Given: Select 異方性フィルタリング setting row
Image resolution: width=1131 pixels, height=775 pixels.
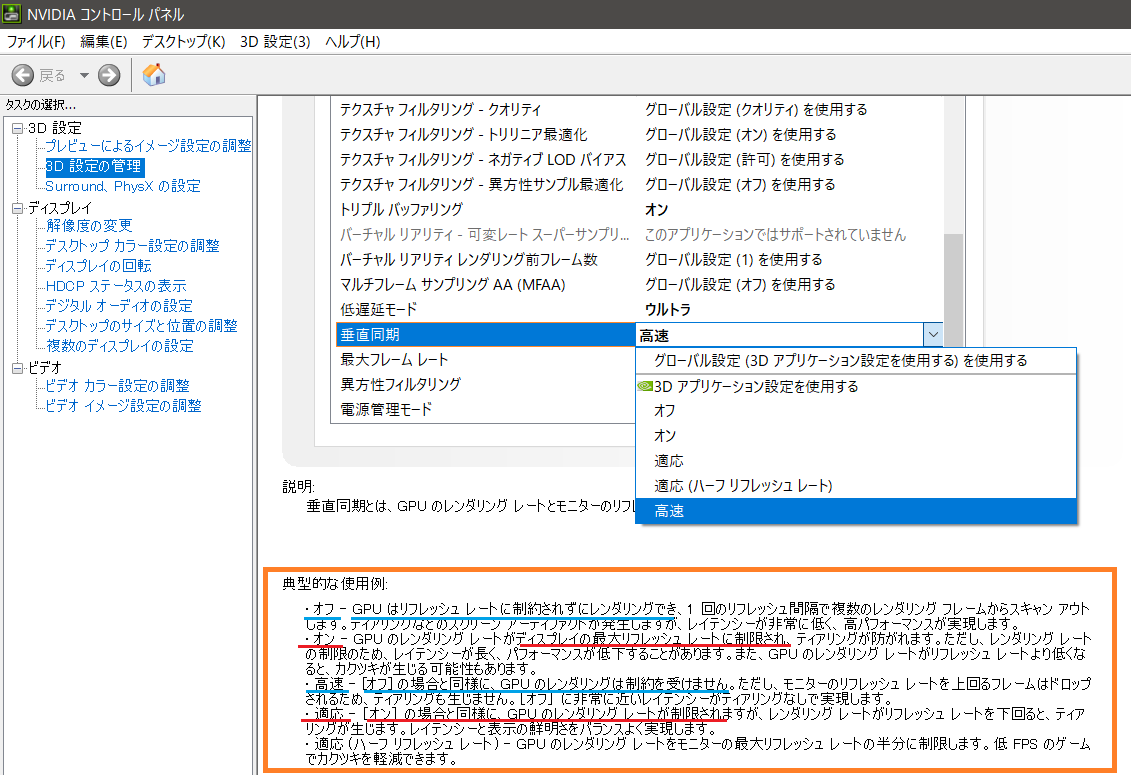Looking at the screenshot, I should [x=485, y=385].
